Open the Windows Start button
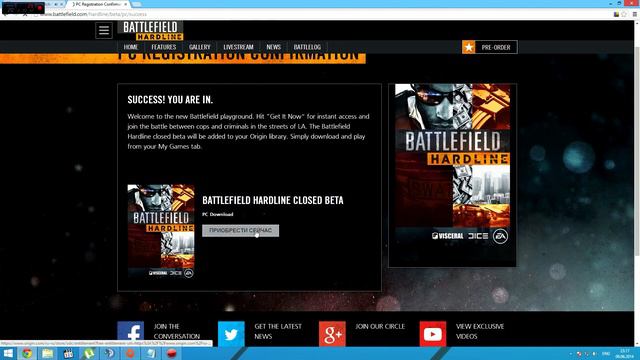The width and height of the screenshot is (640, 360). (8, 353)
